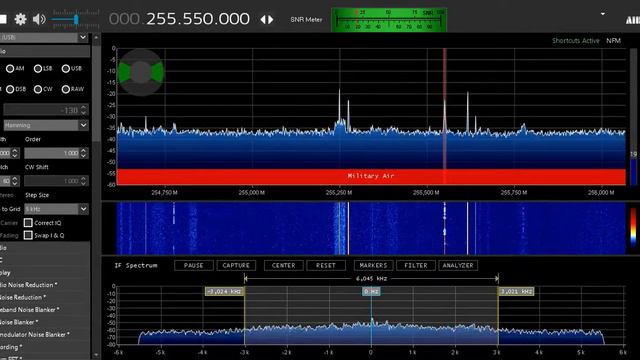Open the Hamming filter type dropdown
640x360 pixels.
tap(46, 125)
